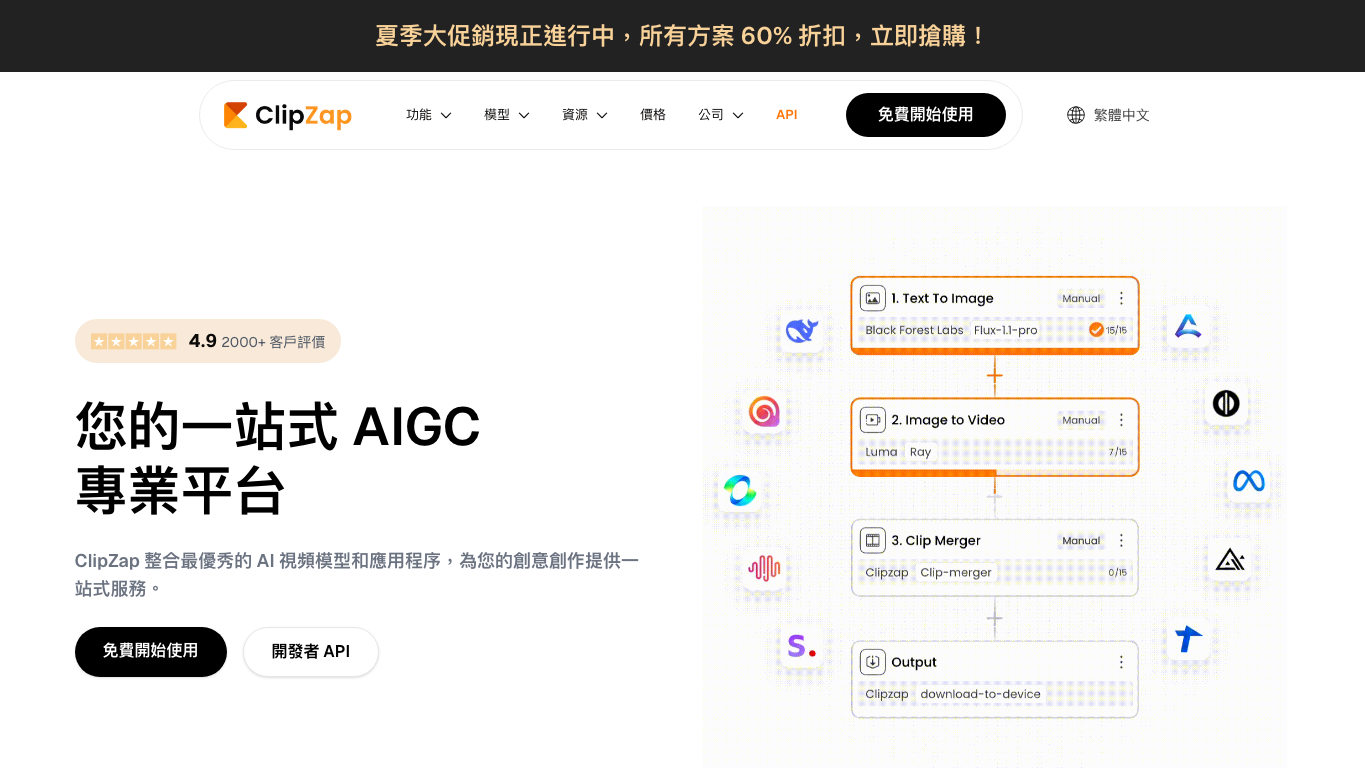Viewport: 1365px width, 768px height.
Task: Click the blue-green ring model icon
Action: coord(740,491)
